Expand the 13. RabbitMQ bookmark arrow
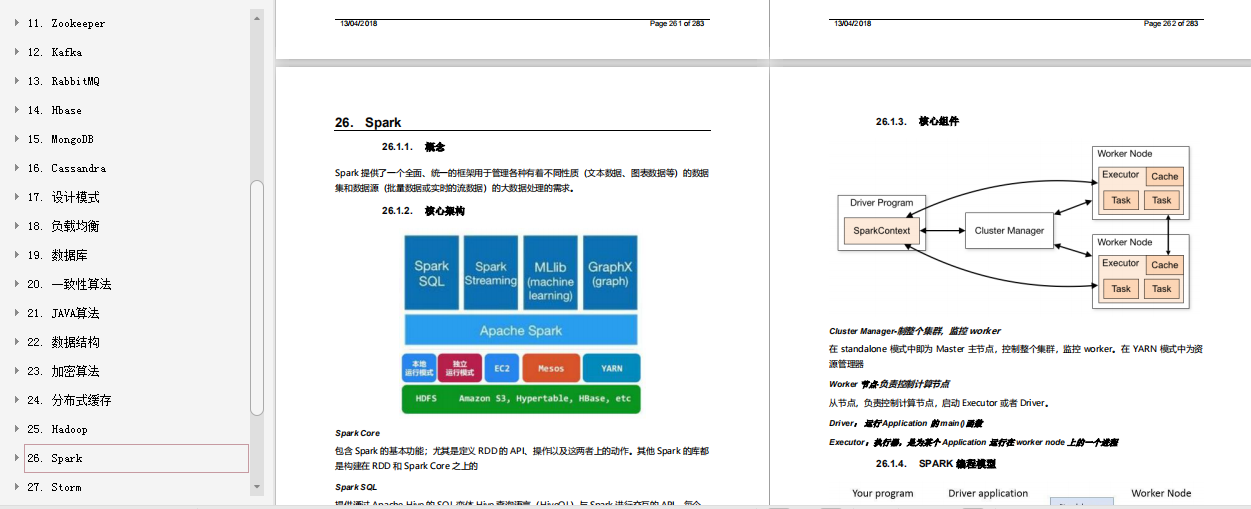The width and height of the screenshot is (1251, 509). point(17,81)
